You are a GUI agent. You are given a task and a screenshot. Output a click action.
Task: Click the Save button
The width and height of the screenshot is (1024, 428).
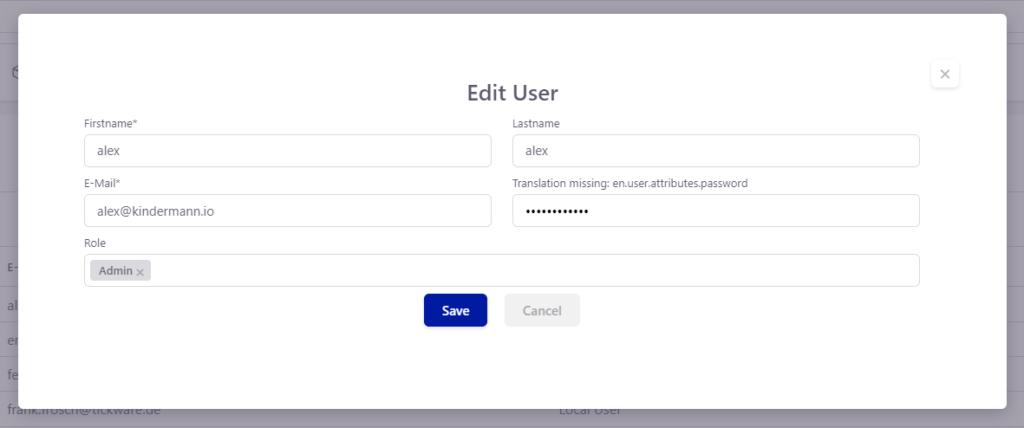pyautogui.click(x=455, y=310)
